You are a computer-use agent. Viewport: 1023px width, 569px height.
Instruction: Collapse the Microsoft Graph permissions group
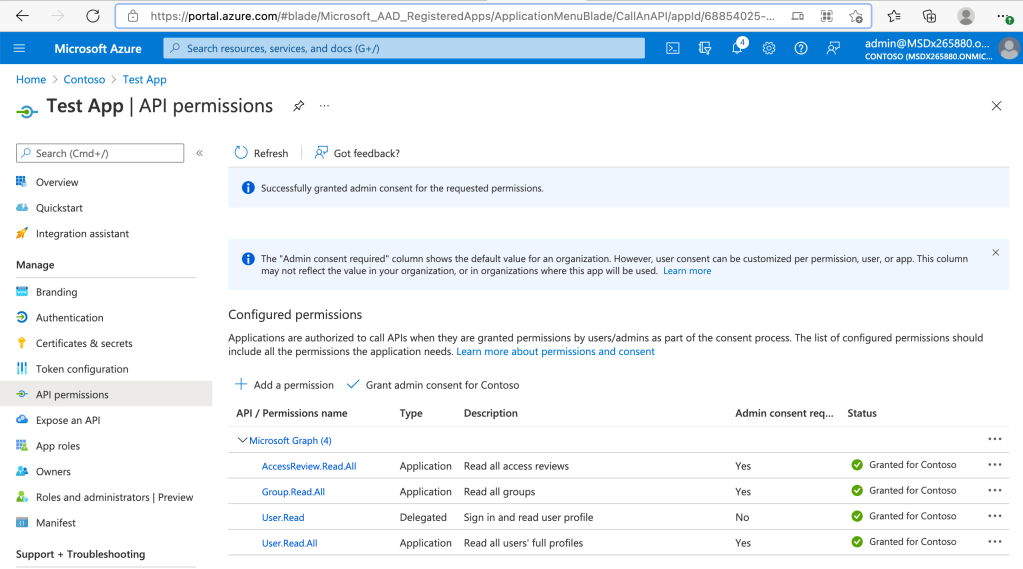point(242,440)
